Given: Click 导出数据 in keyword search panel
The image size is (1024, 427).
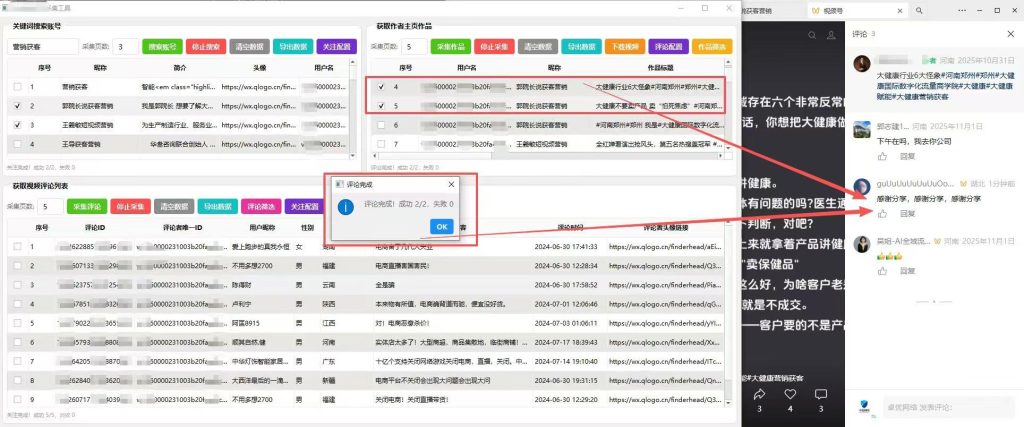Looking at the screenshot, I should (x=293, y=46).
